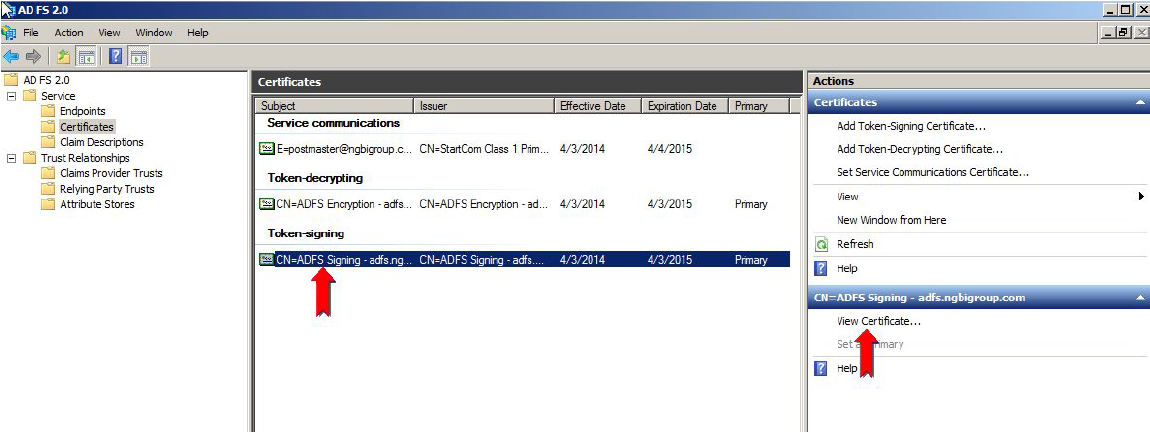Click the Back arrow toolbar icon
The height and width of the screenshot is (432, 1150).
point(11,56)
